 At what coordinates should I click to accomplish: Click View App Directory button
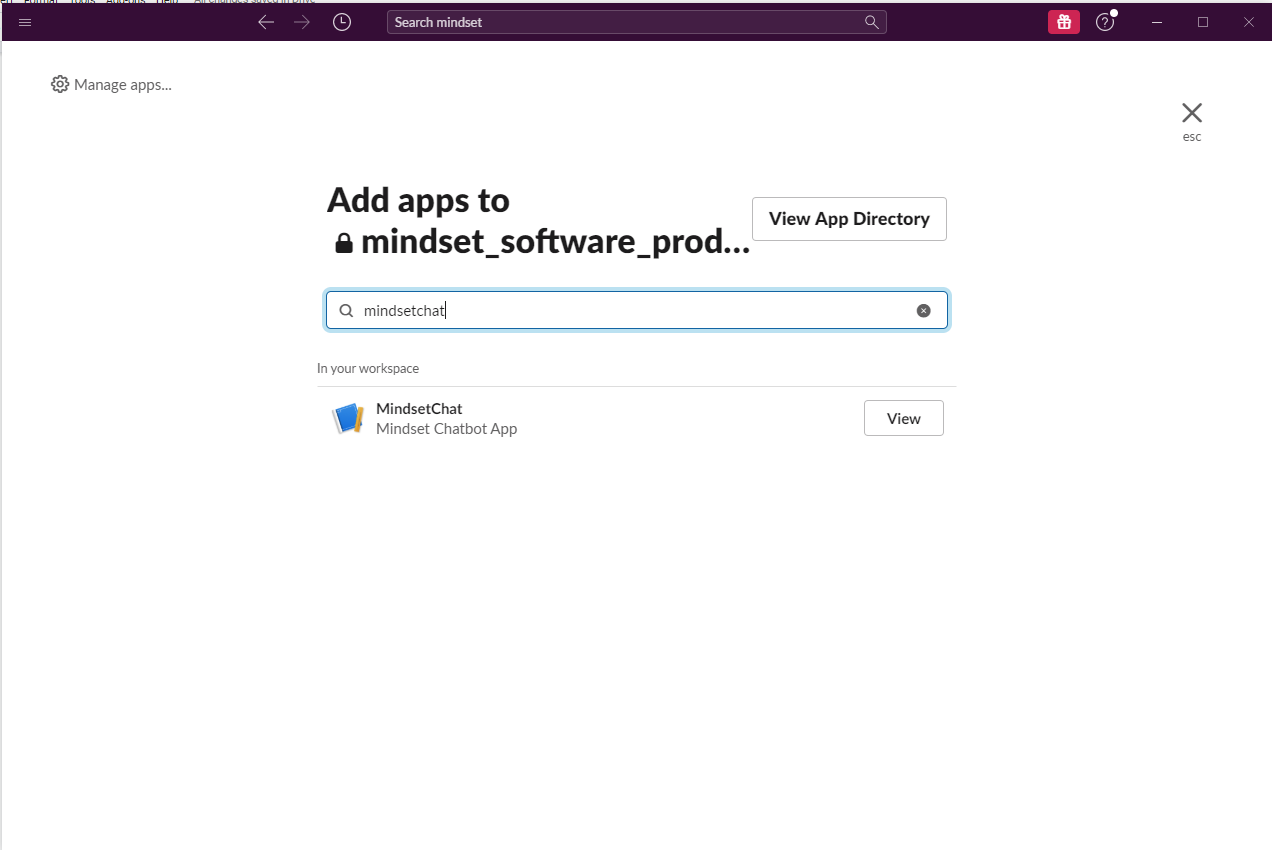[849, 219]
